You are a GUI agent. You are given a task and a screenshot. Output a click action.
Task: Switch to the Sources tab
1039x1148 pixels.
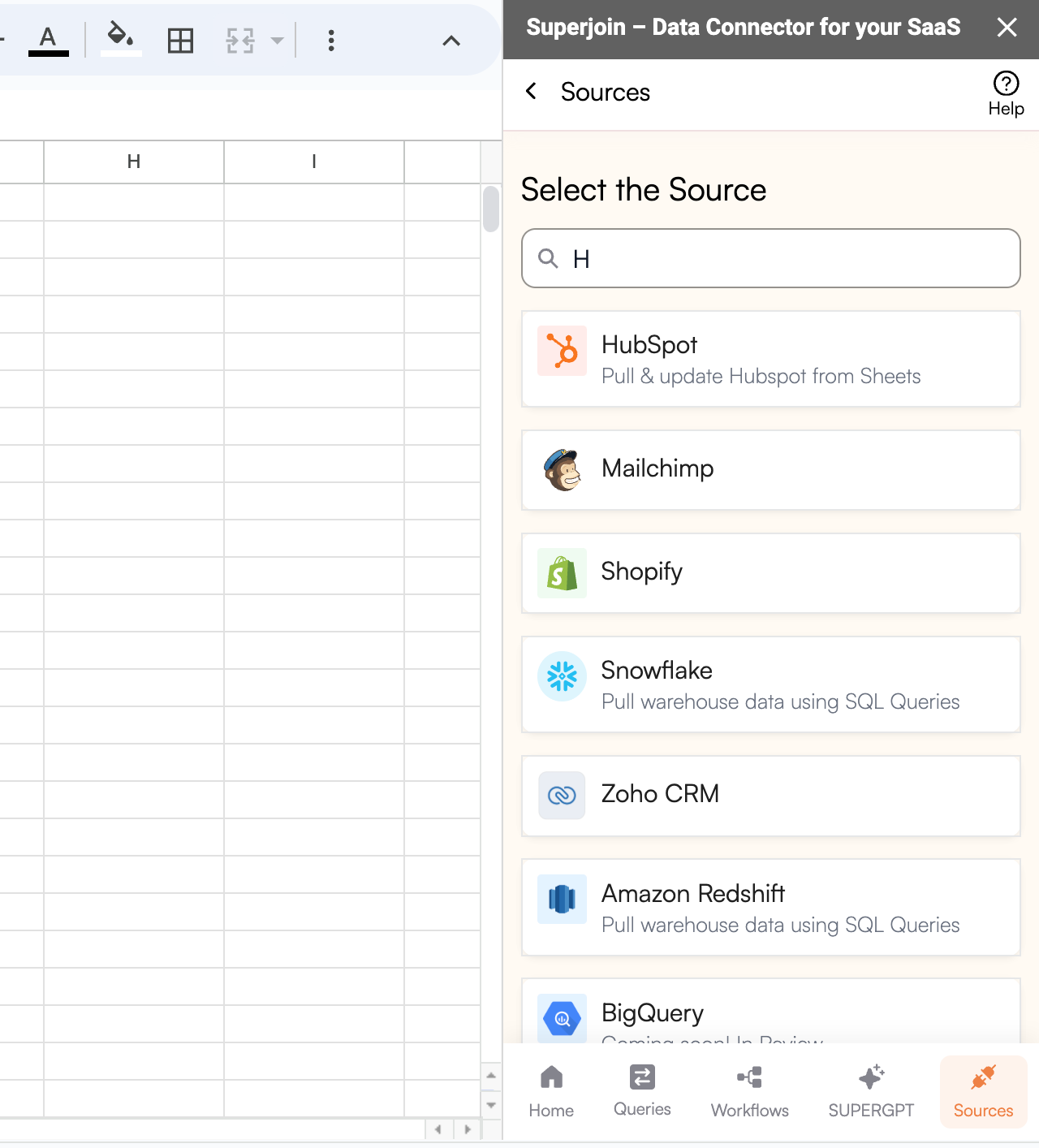[983, 1092]
